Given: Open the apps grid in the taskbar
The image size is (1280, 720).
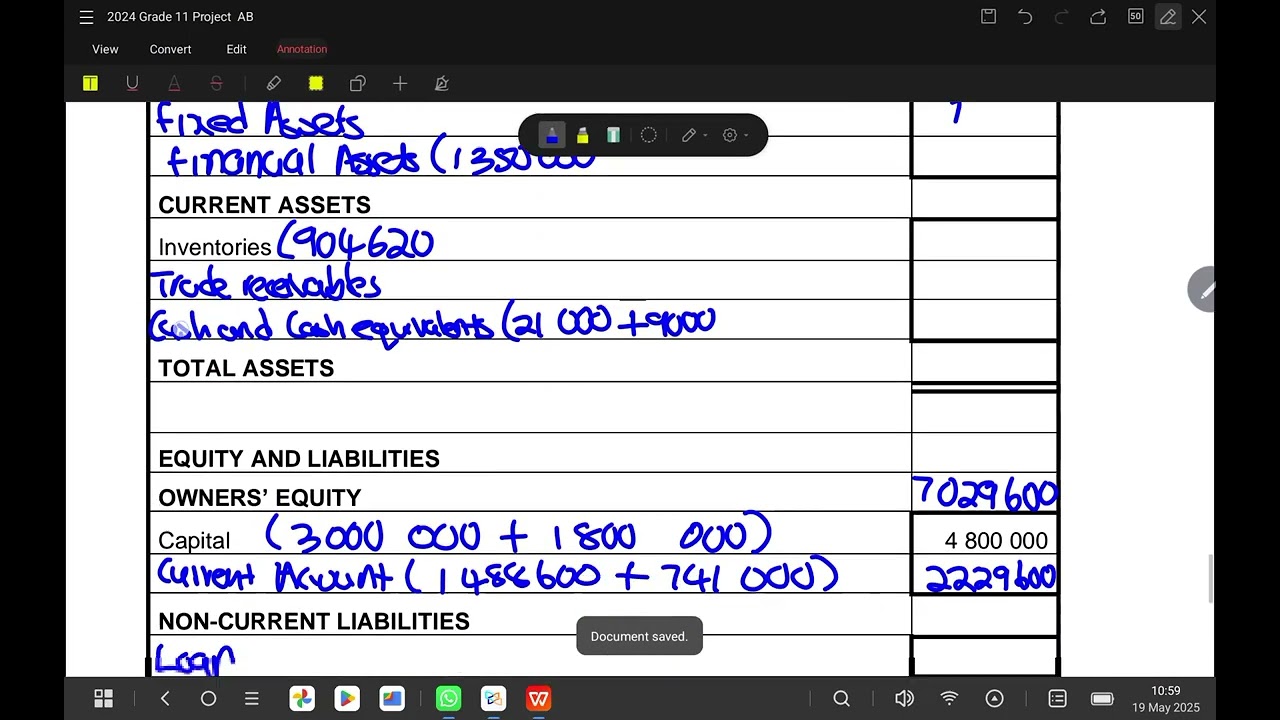Looking at the screenshot, I should (x=103, y=699).
